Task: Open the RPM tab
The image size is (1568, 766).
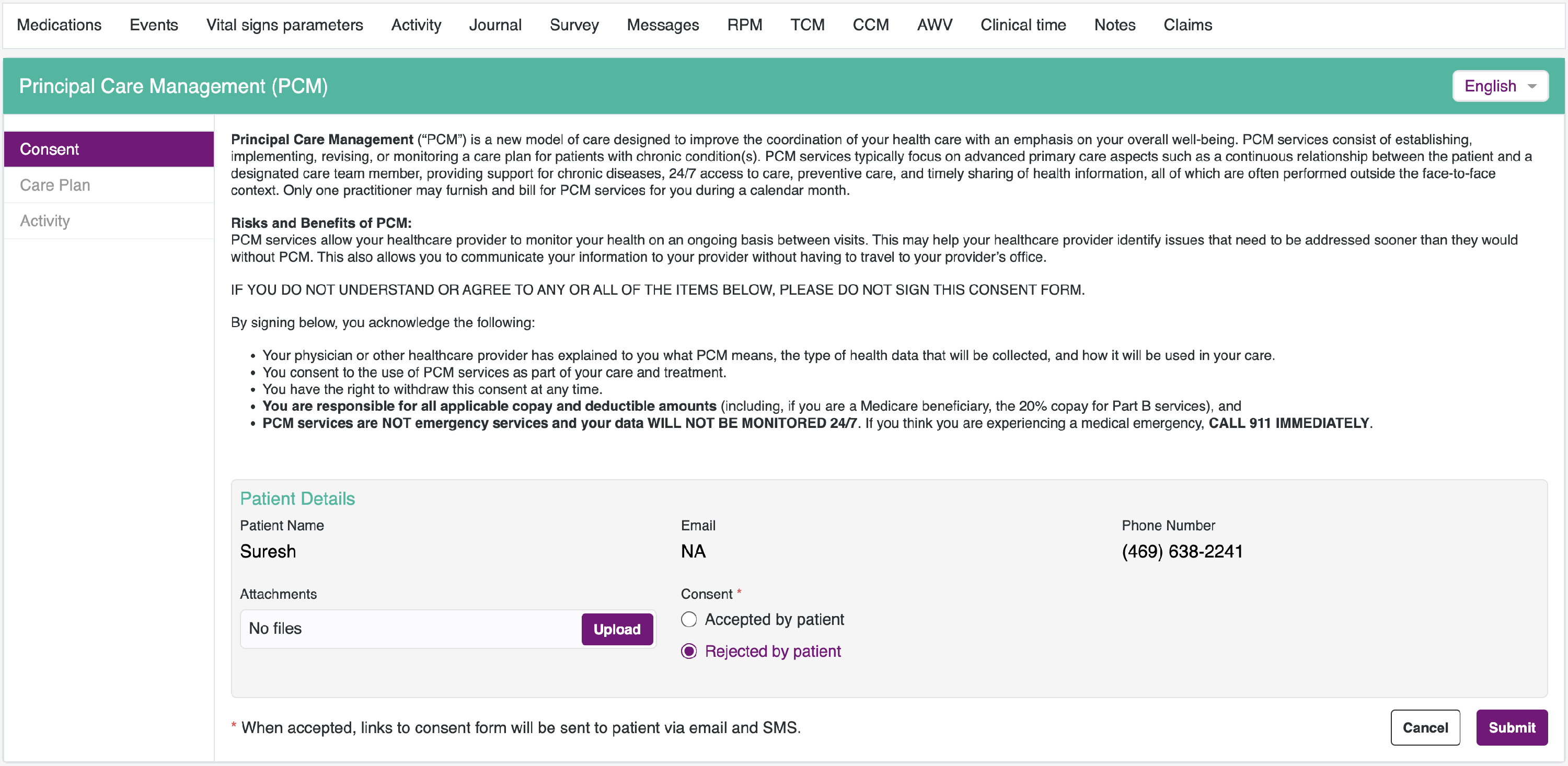Action: 744,25
